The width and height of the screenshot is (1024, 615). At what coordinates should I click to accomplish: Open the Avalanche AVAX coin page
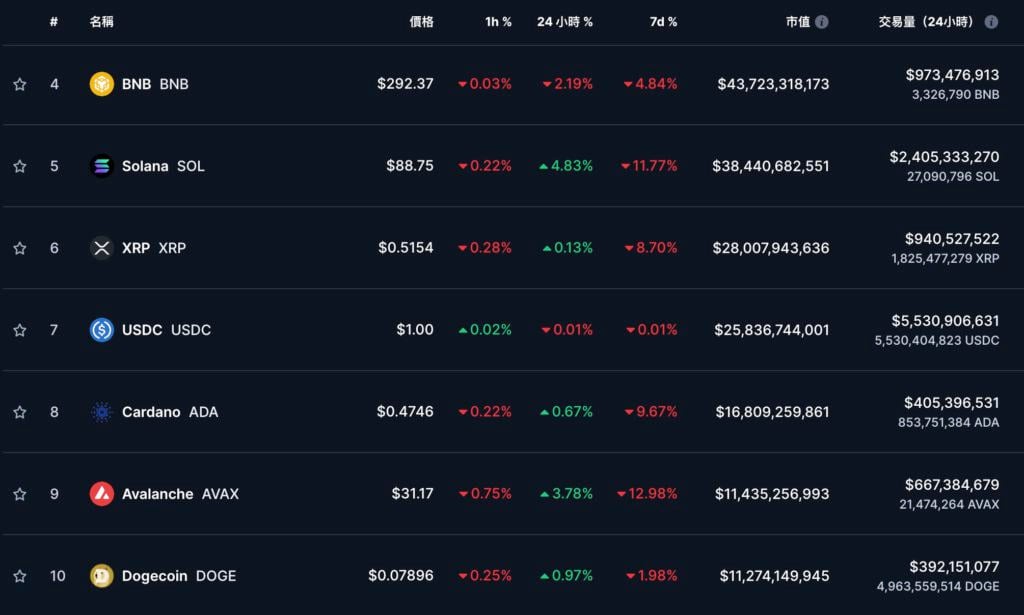(x=180, y=494)
